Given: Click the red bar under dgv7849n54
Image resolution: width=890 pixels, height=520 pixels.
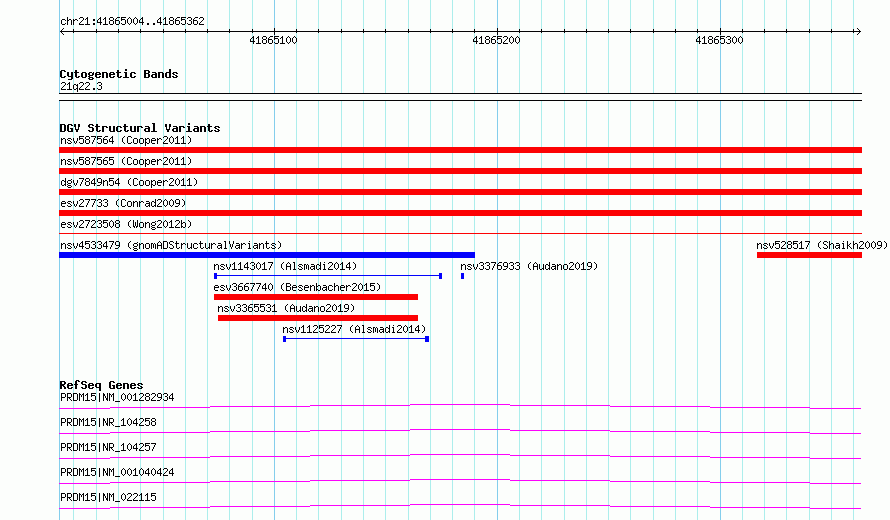Looking at the screenshot, I should point(460,192).
